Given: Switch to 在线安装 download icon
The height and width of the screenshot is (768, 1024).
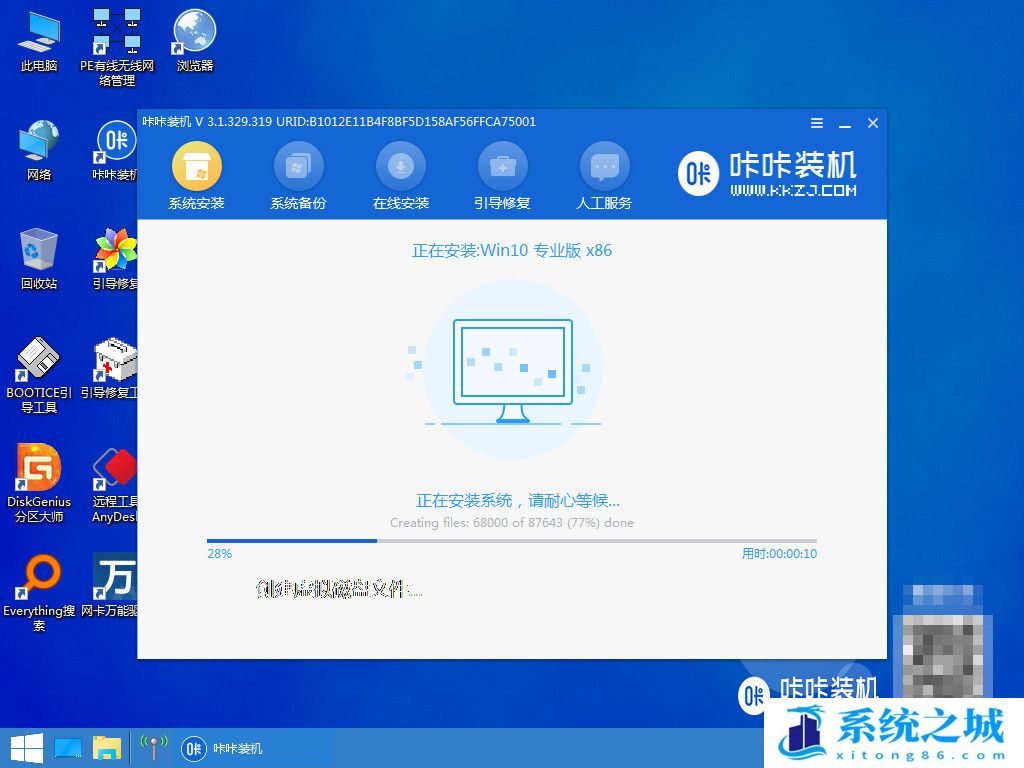Looking at the screenshot, I should tap(400, 167).
